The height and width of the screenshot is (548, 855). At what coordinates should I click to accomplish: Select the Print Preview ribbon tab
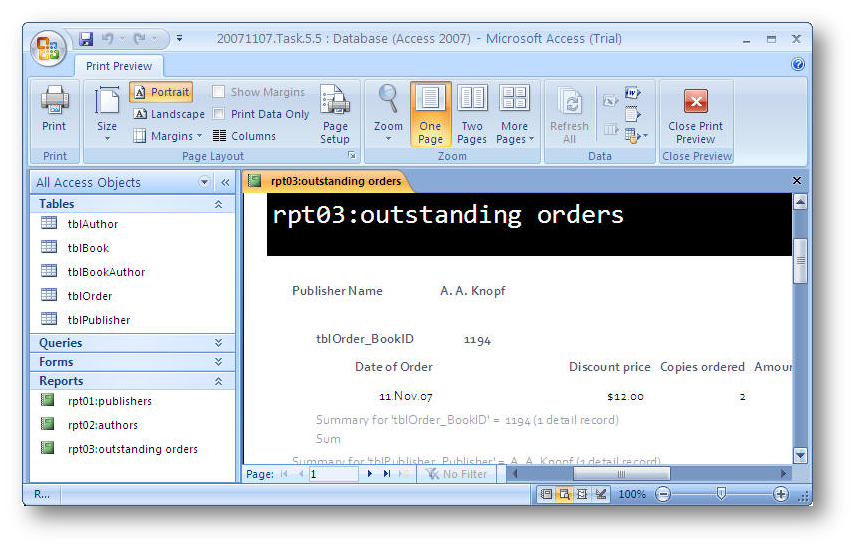coord(119,66)
